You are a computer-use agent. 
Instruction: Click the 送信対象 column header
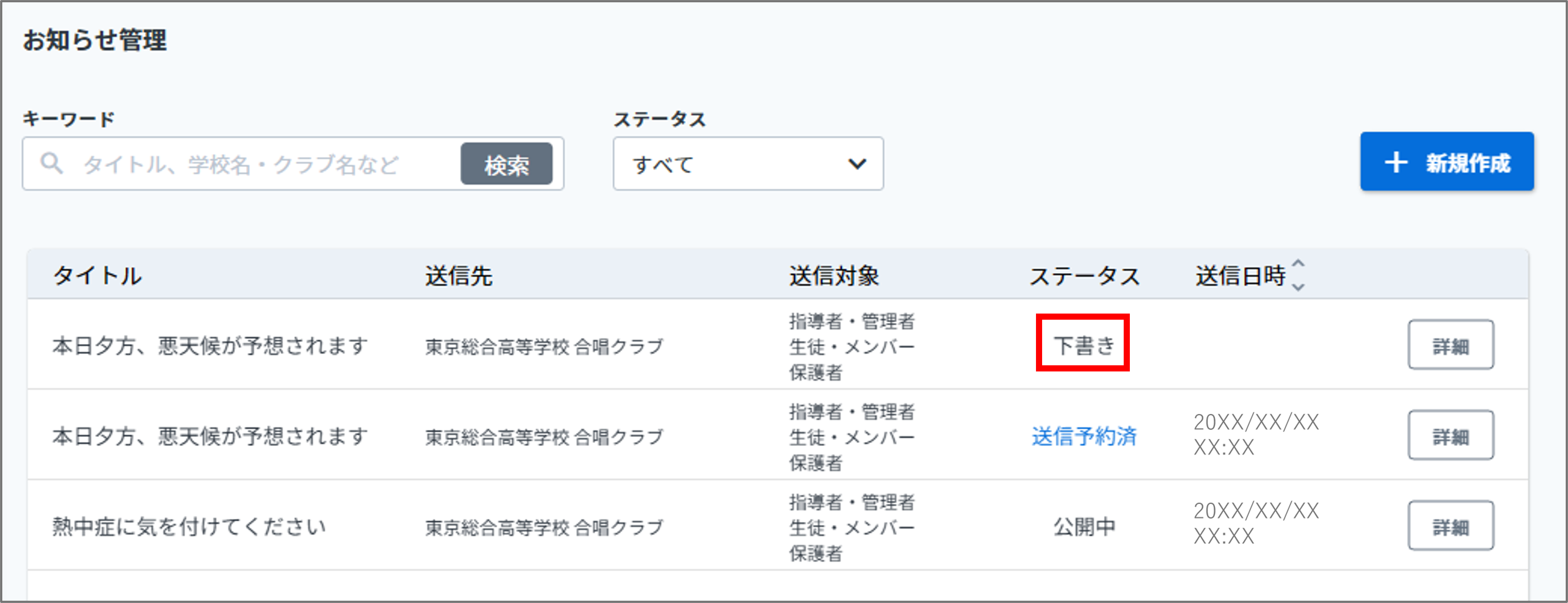pos(834,276)
